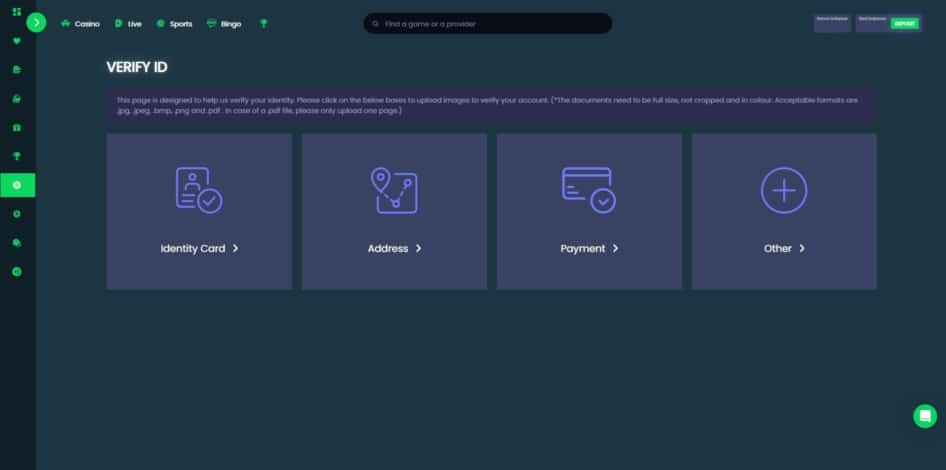The image size is (946, 470).
Task: Expand the chevron next to Identity Card
Action: click(x=235, y=249)
